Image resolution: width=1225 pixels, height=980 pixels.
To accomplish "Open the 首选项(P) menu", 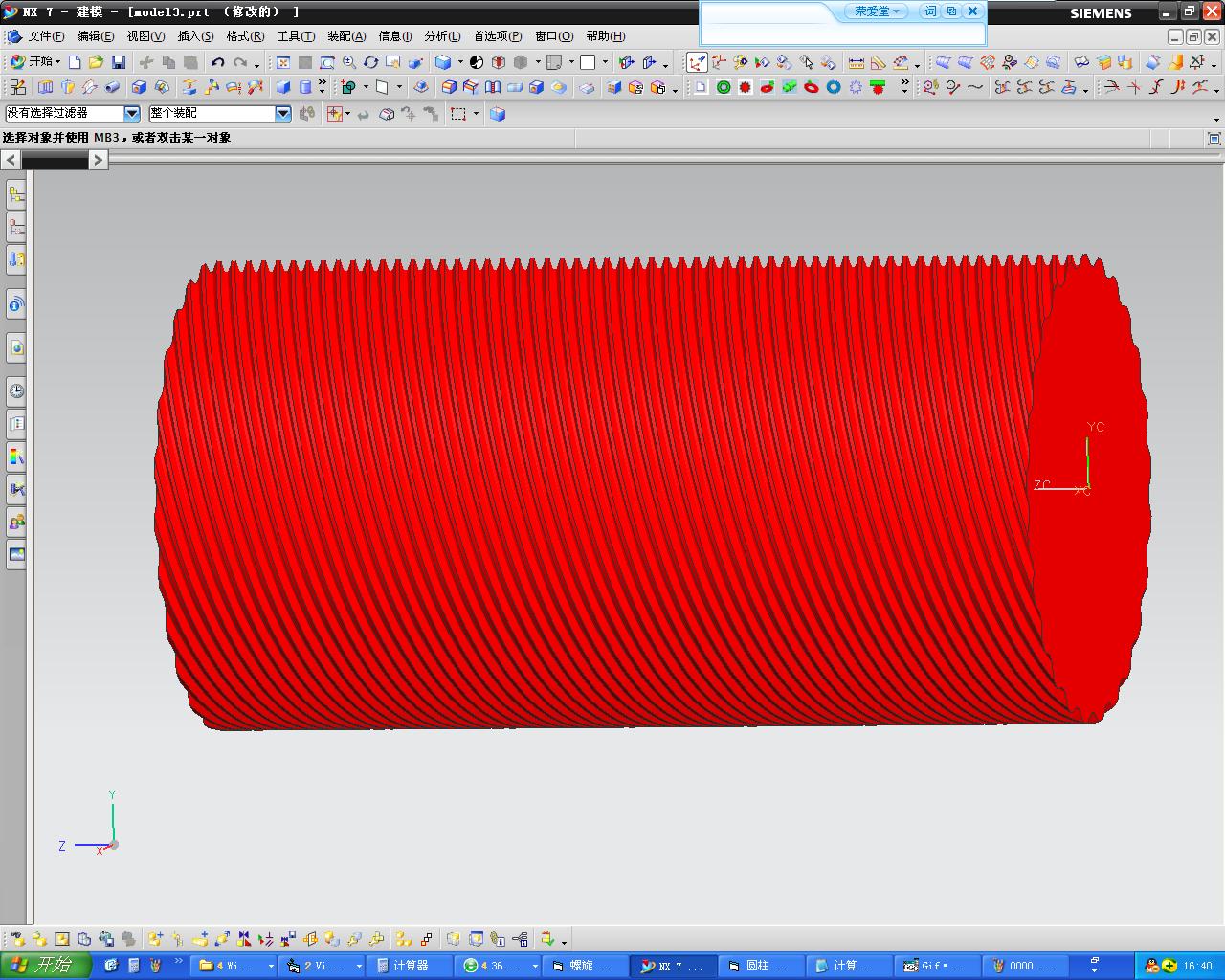I will tap(498, 36).
